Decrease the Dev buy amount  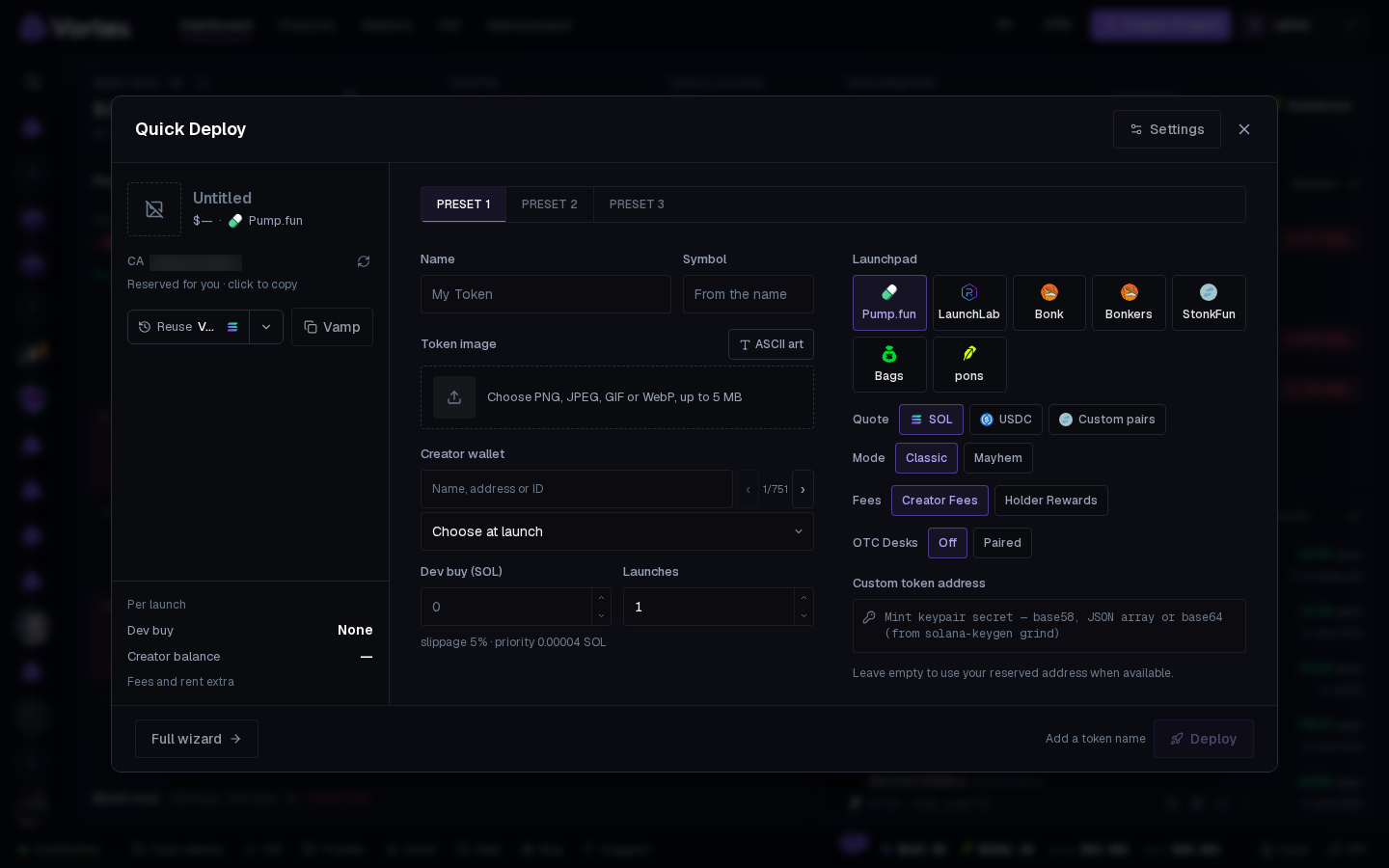[x=601, y=616]
